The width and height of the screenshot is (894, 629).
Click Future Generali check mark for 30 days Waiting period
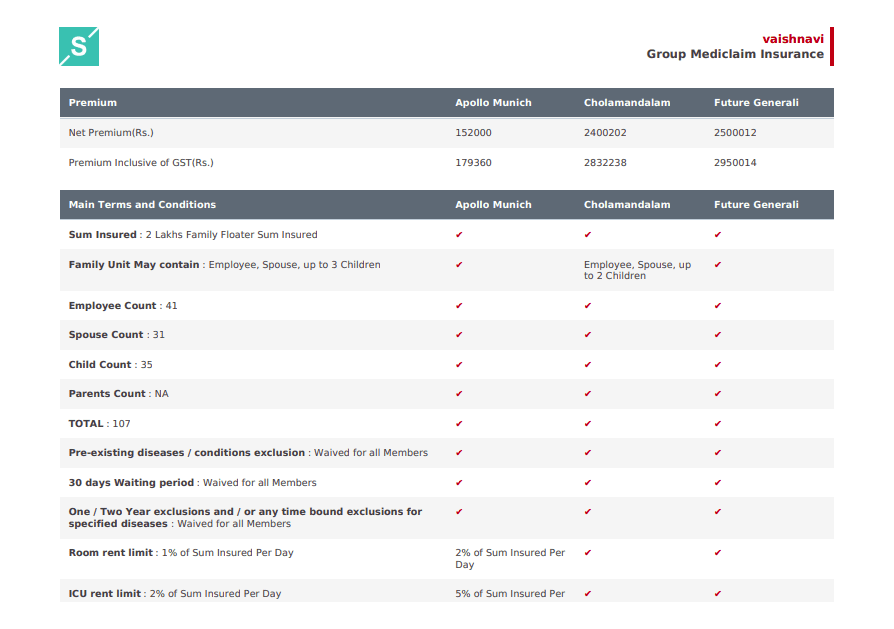click(x=718, y=482)
